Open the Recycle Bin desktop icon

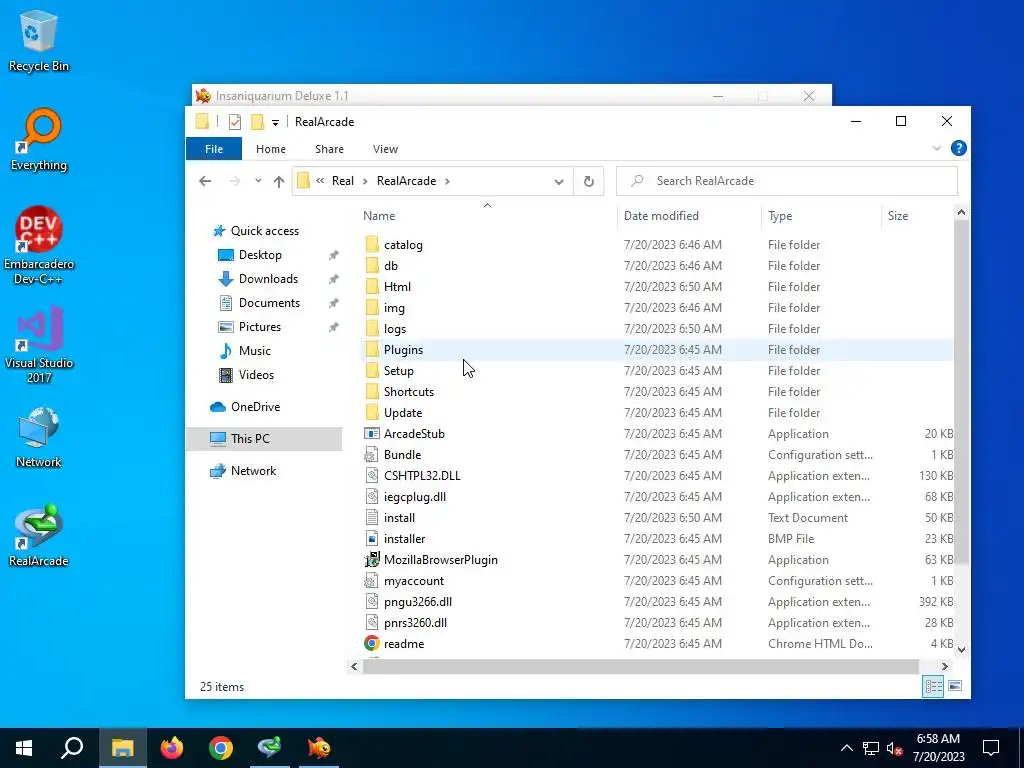coord(39,40)
